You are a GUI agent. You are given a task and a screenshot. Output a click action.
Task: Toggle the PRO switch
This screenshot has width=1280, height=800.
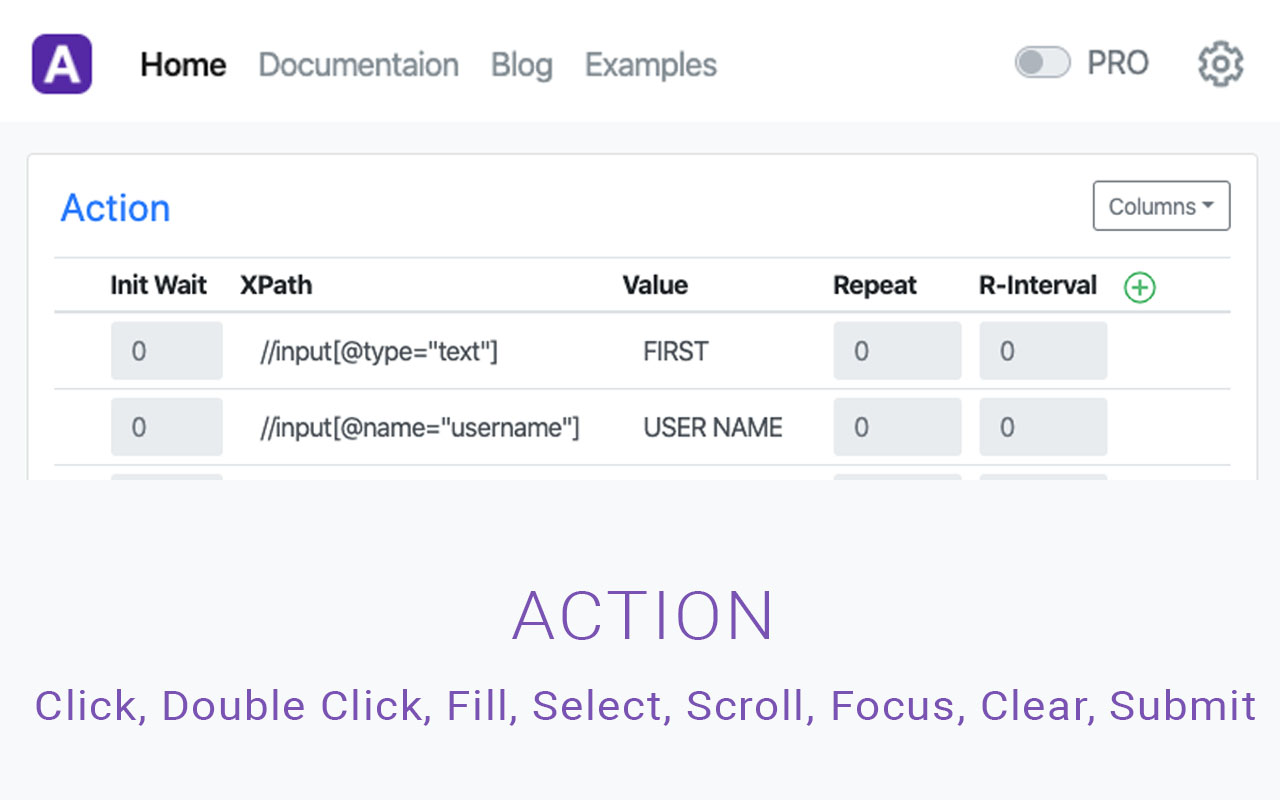pyautogui.click(x=1043, y=63)
